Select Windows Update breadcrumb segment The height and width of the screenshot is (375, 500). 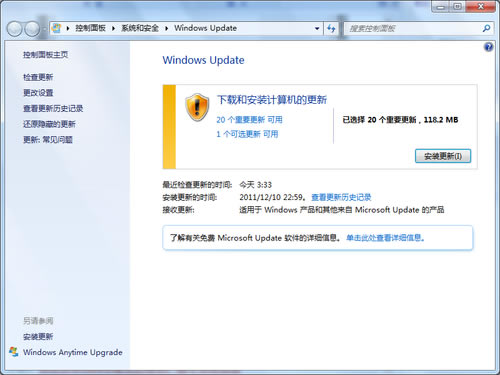click(x=205, y=28)
